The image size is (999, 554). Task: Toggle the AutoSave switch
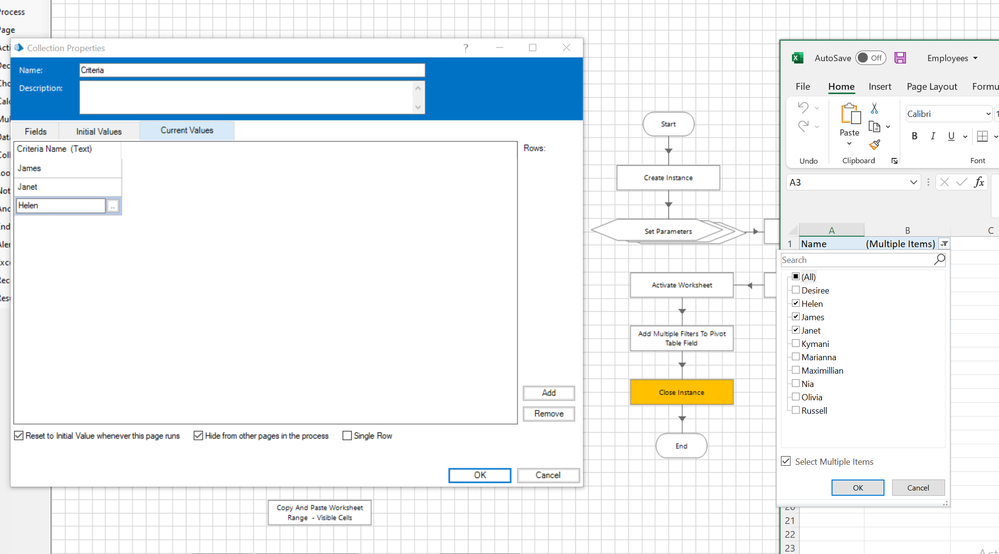click(x=870, y=58)
